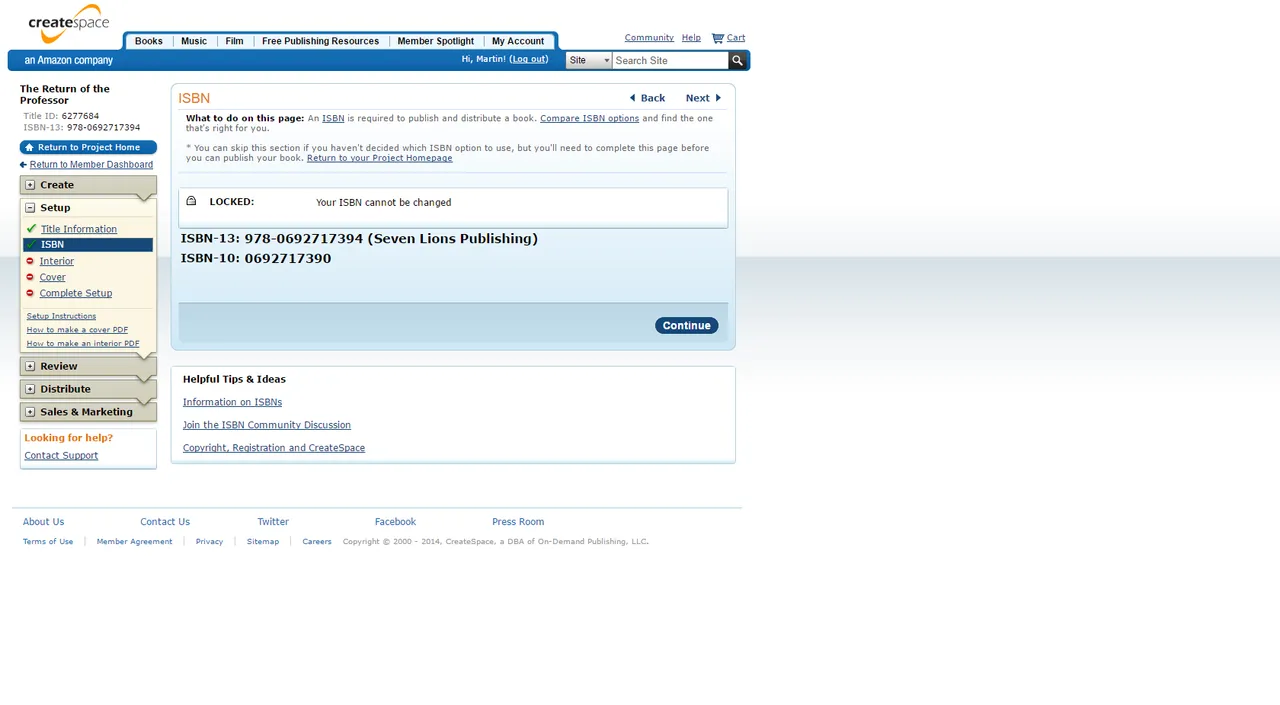Screen dimensions: 1280x705
Task: Click About Us footer link
Action: [43, 522]
